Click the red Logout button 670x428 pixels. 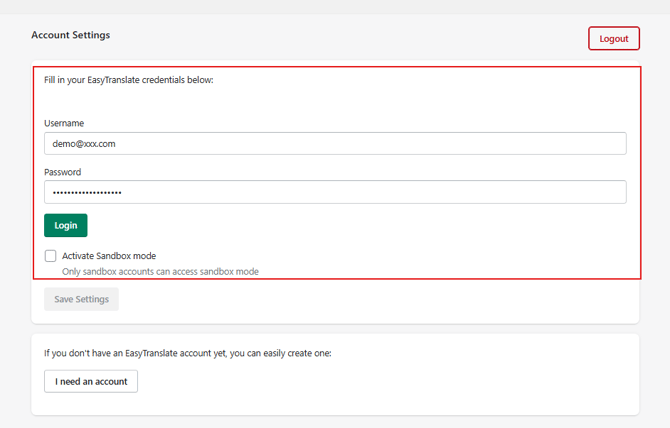tap(613, 38)
